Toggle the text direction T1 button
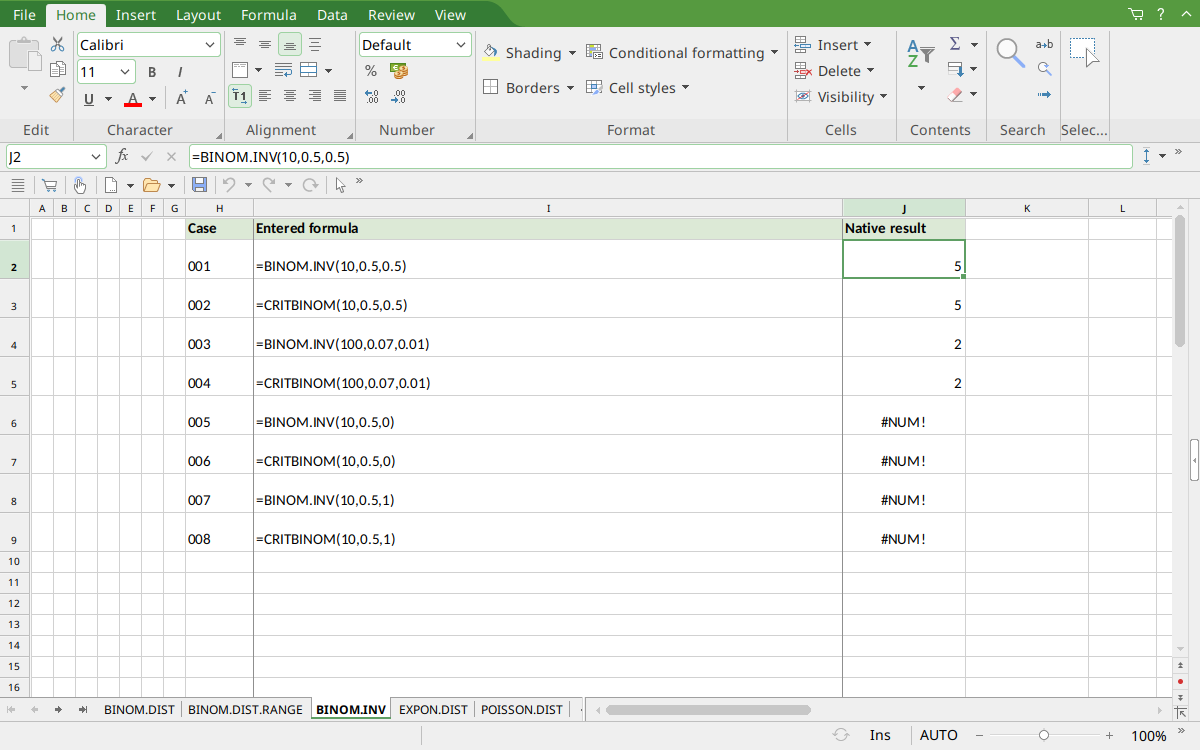The image size is (1200, 750). point(240,96)
